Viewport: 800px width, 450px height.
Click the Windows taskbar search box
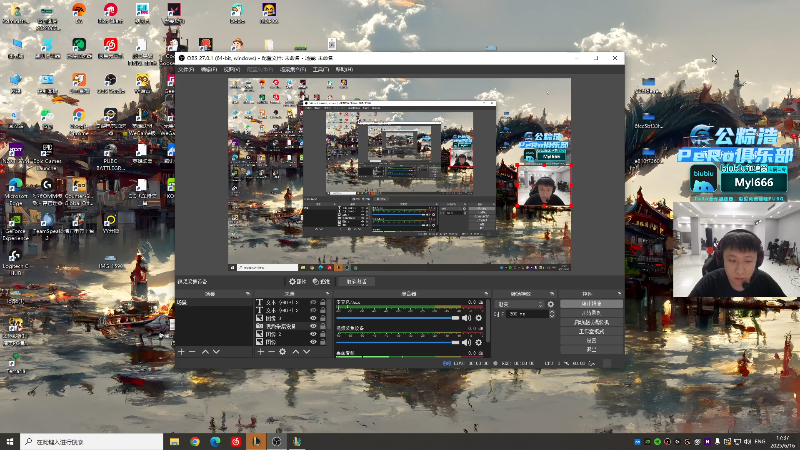click(x=91, y=442)
